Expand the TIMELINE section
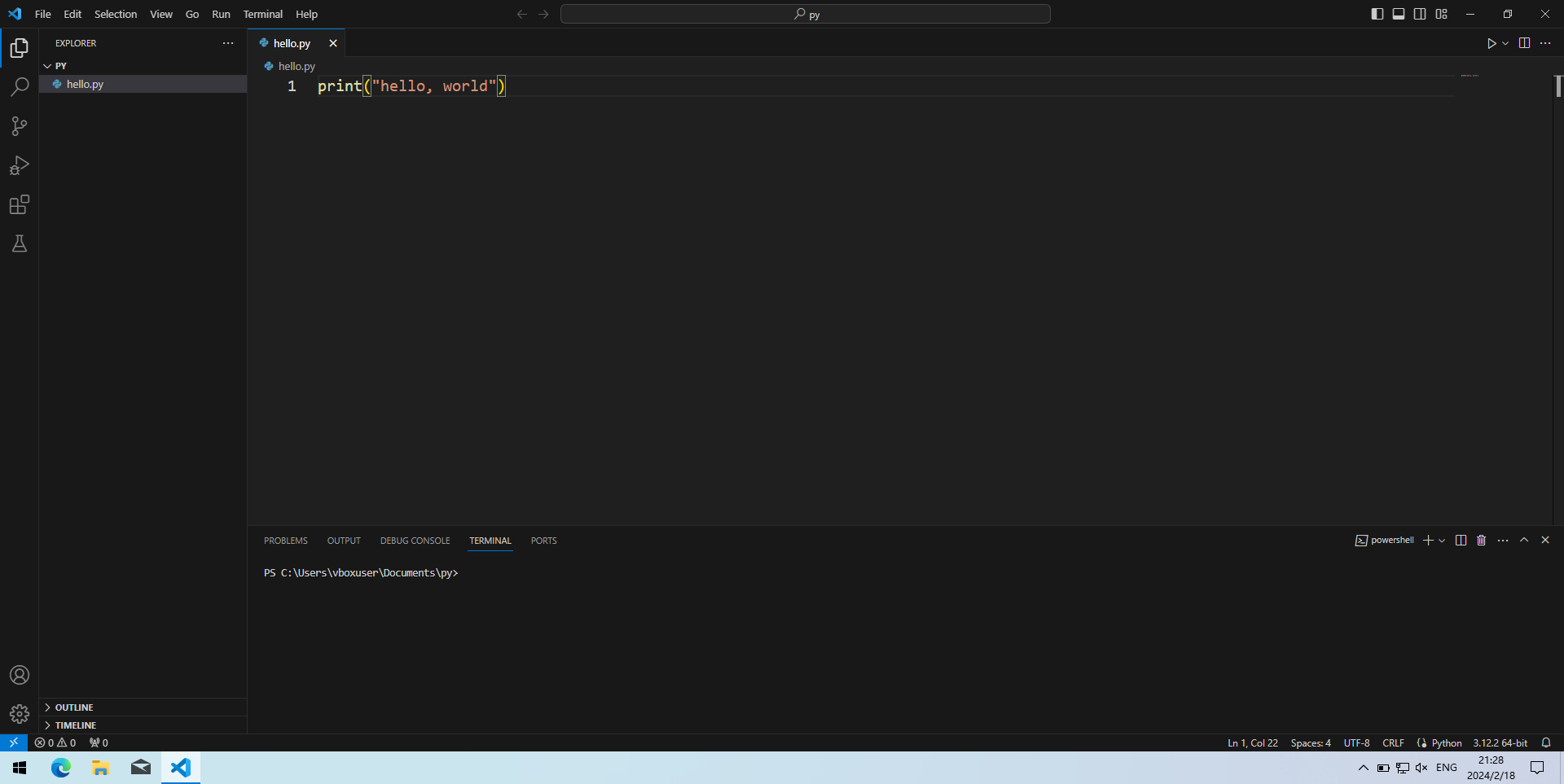1564x784 pixels. pyautogui.click(x=143, y=725)
